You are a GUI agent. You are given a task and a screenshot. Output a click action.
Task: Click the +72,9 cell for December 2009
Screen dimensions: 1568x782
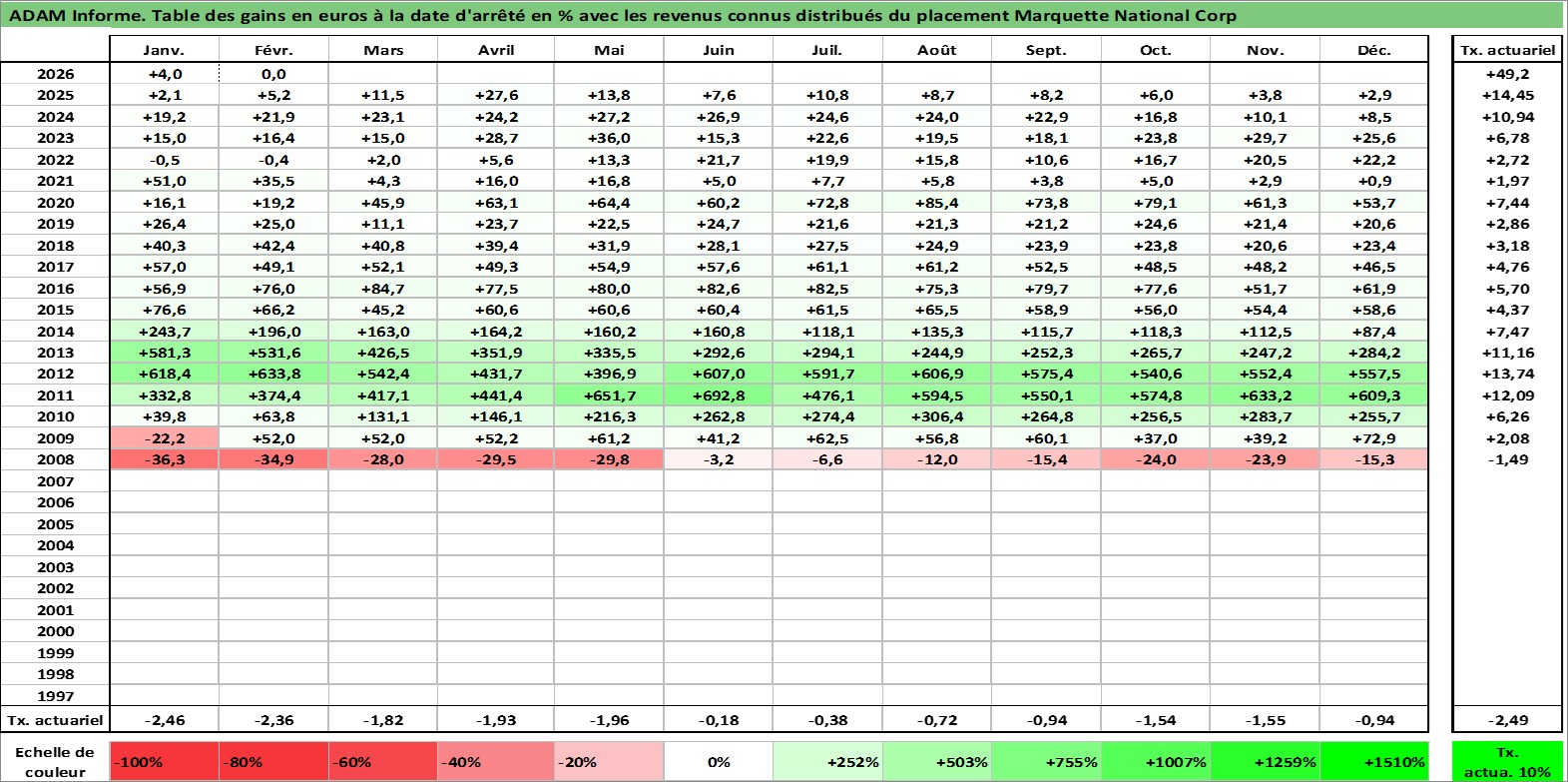[x=1374, y=438]
